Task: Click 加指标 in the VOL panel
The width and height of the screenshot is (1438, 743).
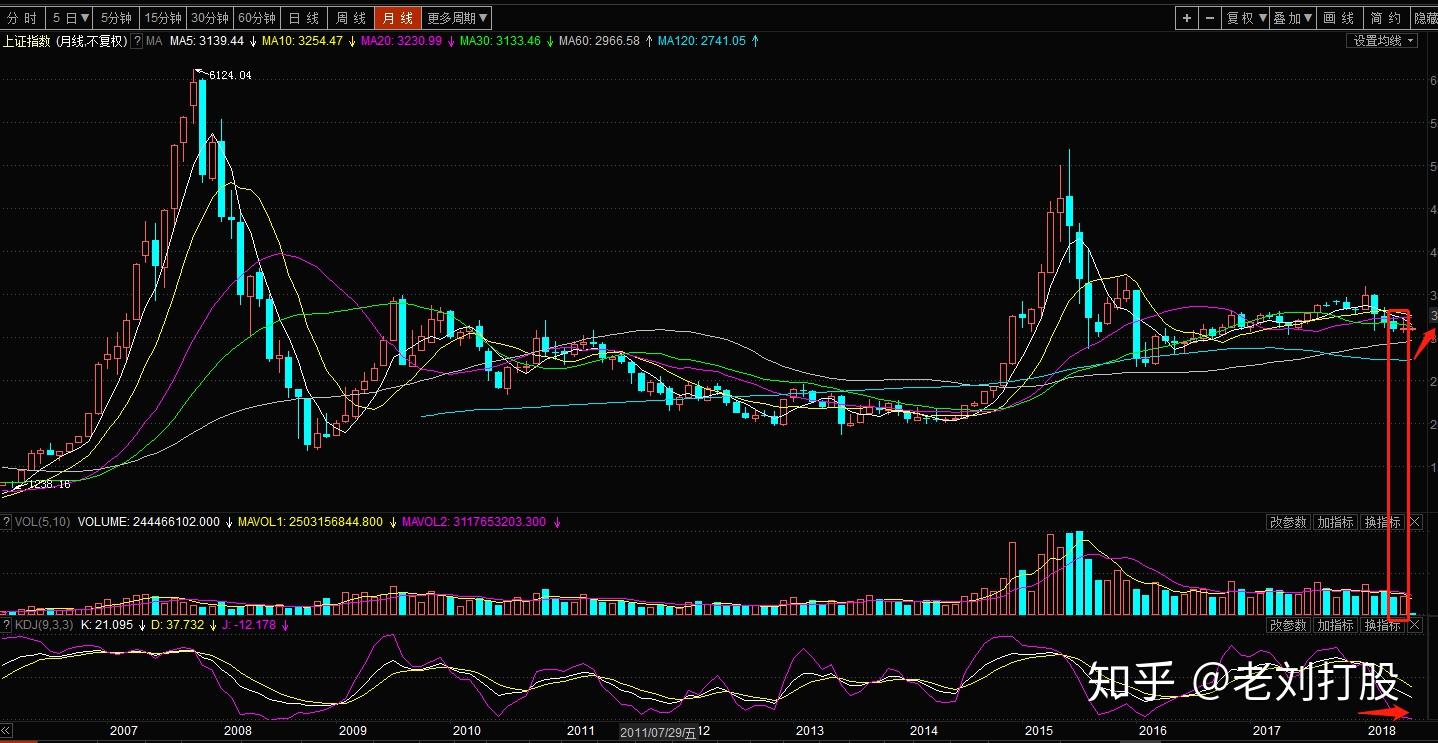Action: click(x=1335, y=522)
